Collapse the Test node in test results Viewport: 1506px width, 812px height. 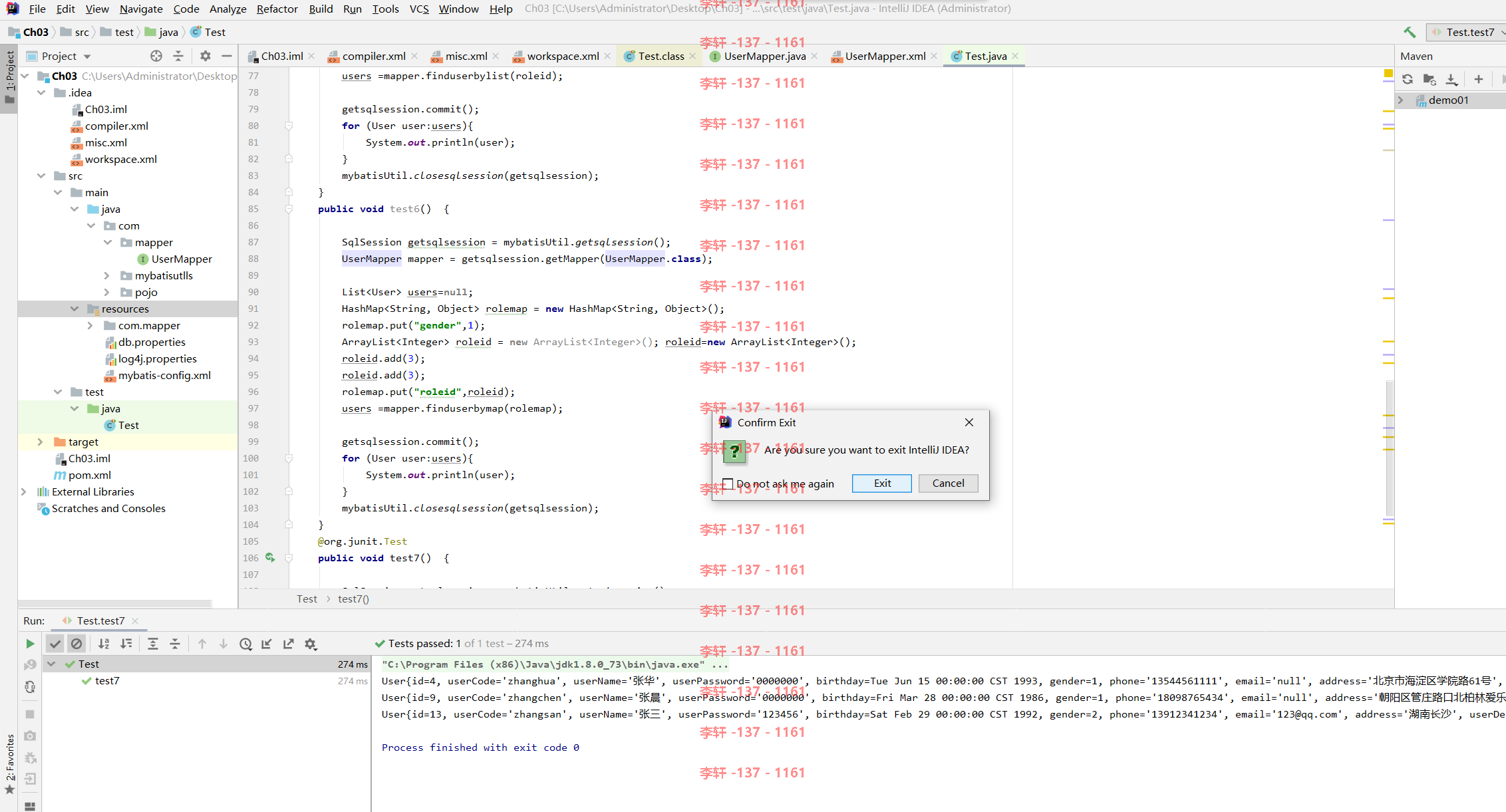coord(51,664)
